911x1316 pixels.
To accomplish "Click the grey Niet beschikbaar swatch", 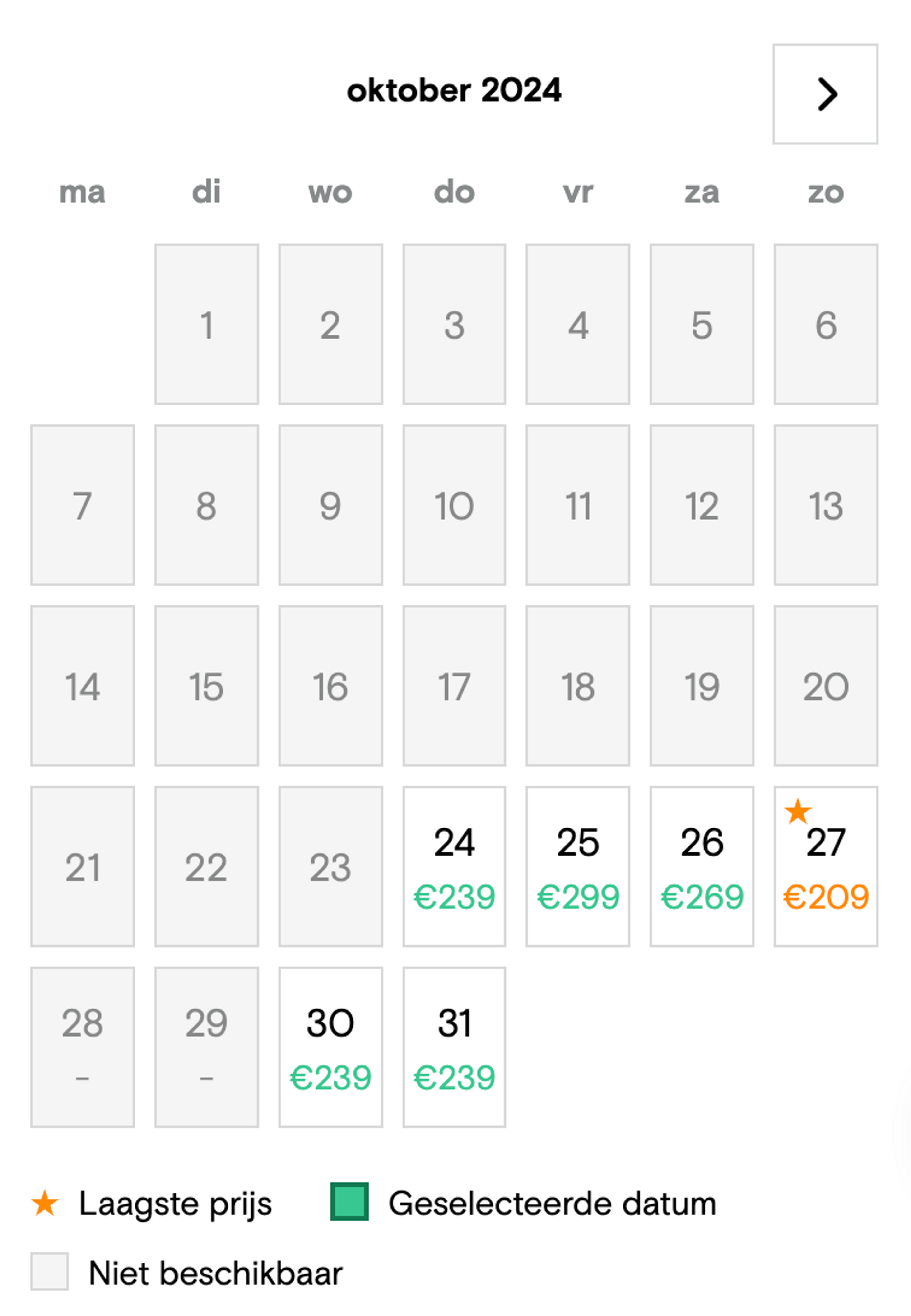I will point(50,1271).
